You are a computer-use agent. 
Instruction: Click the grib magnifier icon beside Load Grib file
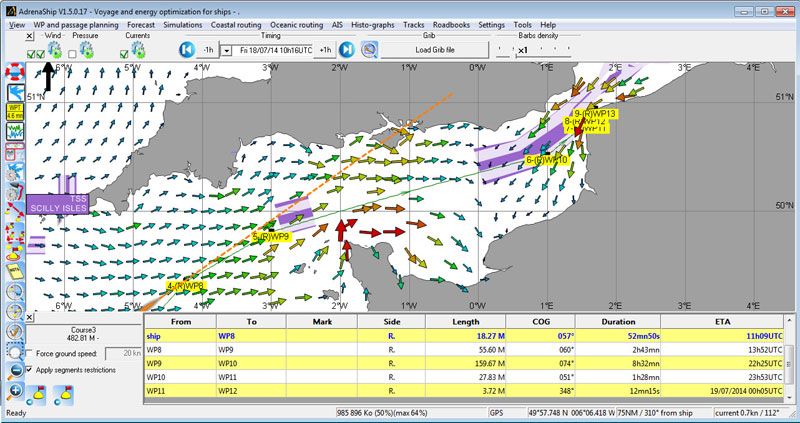[369, 49]
